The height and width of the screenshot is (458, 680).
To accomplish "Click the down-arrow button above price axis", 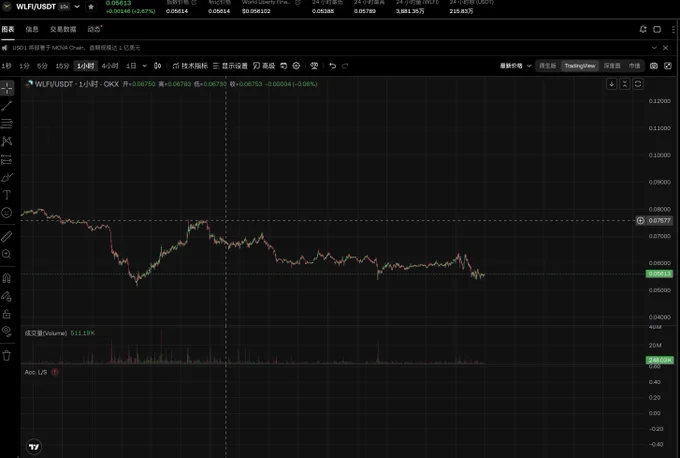I will coord(611,84).
